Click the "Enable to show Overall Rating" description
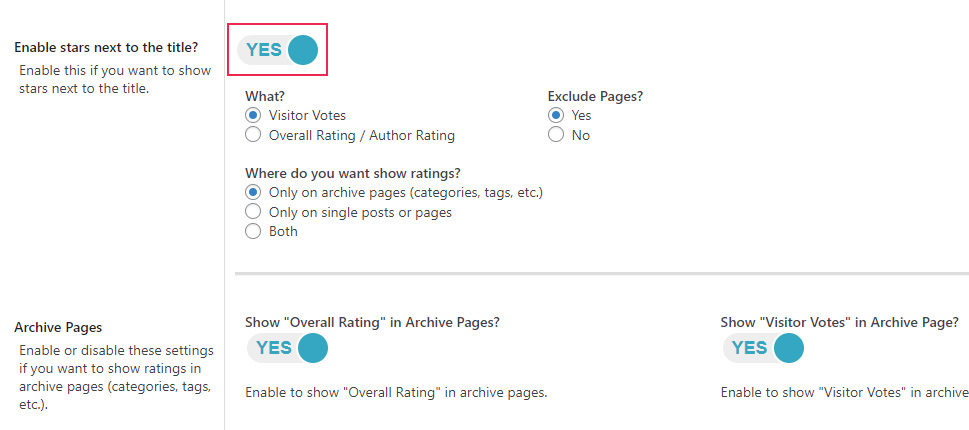 396,393
